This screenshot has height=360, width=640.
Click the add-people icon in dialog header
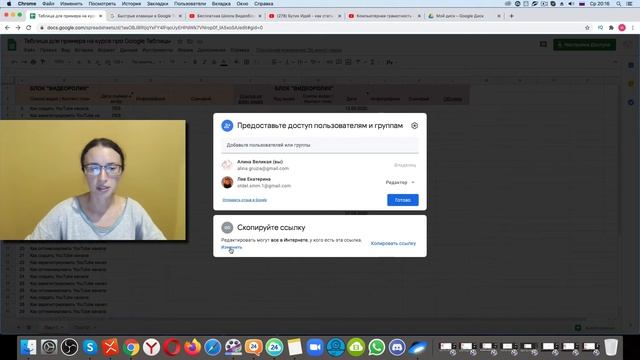[227, 126]
